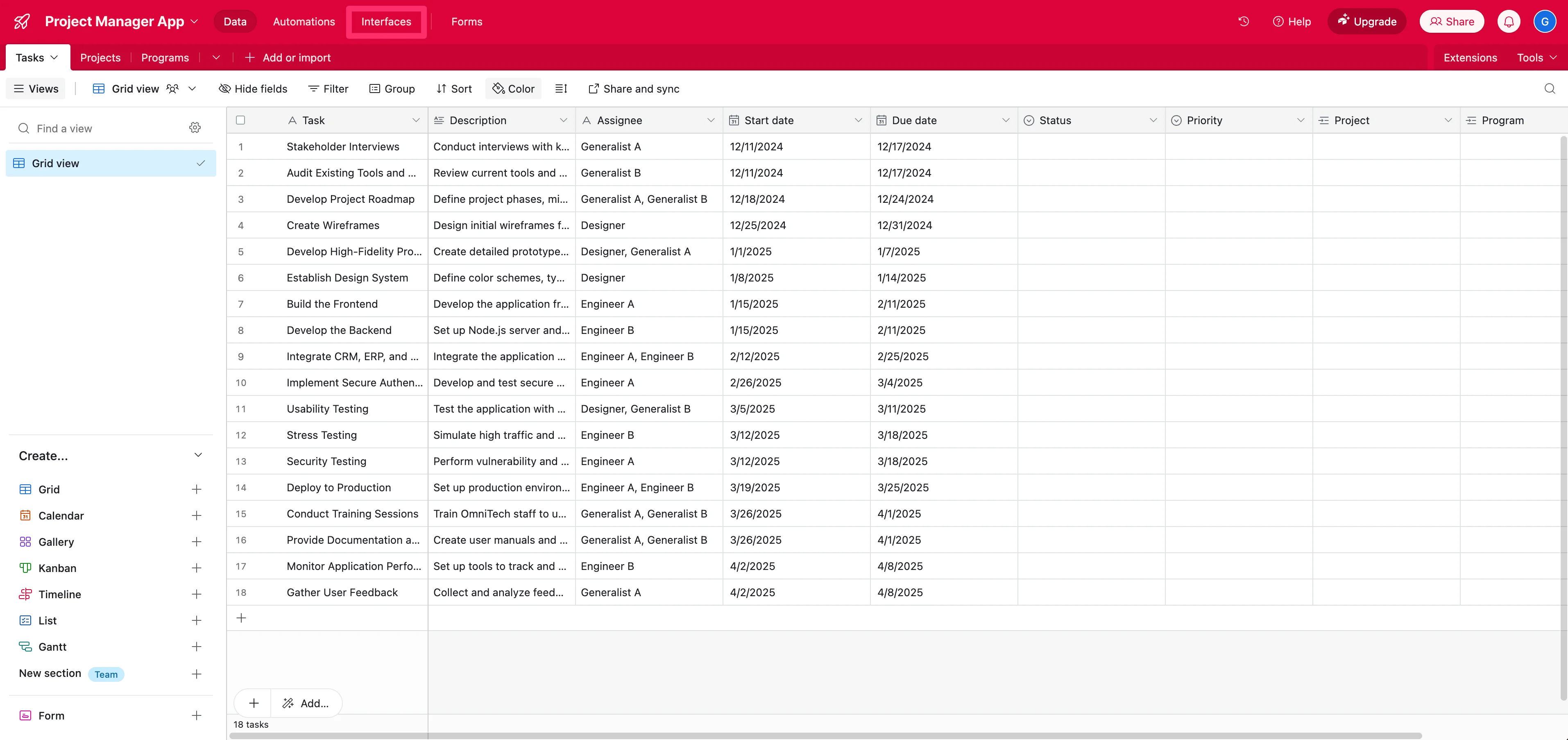Click the Share and sync button

pos(634,89)
